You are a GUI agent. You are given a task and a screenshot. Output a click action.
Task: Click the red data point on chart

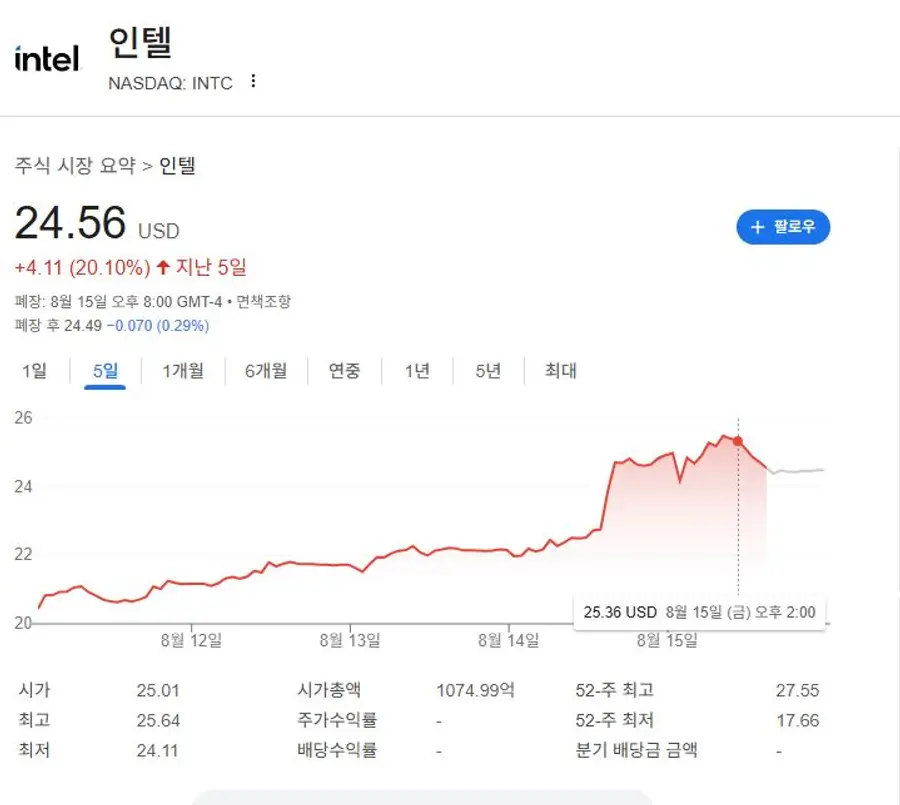click(738, 441)
